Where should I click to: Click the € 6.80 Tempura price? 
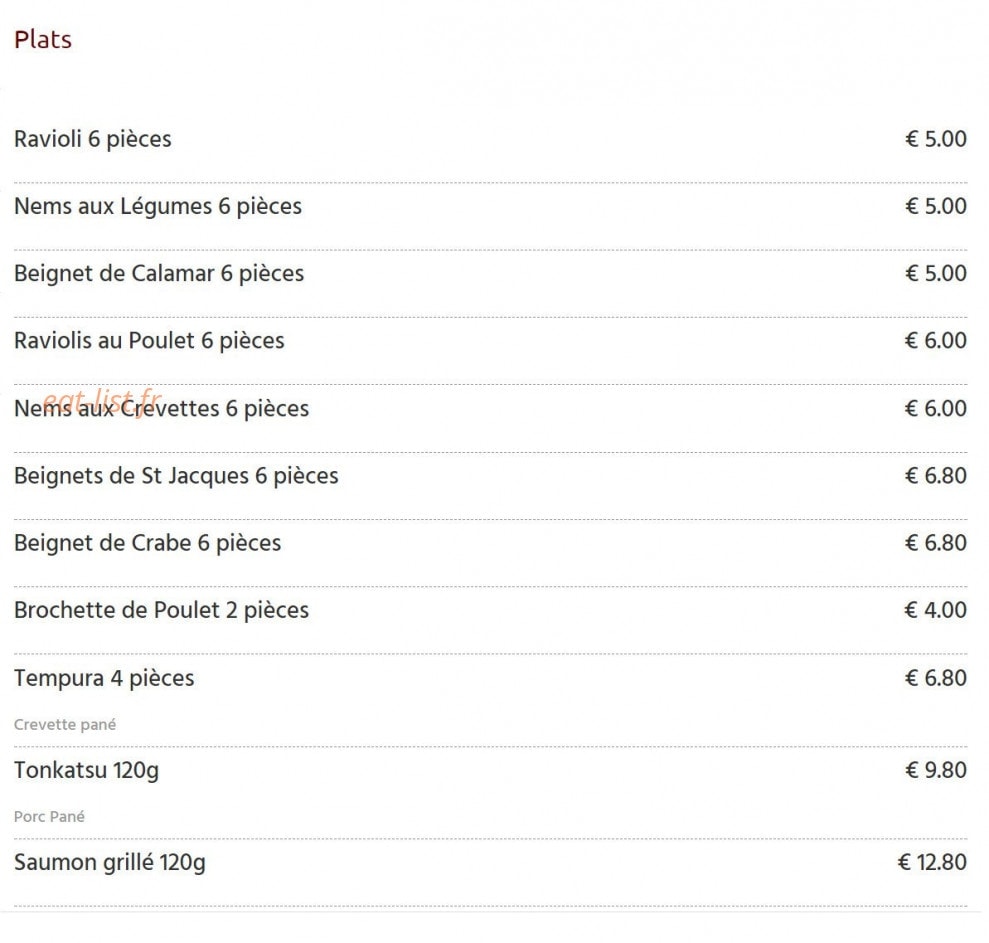click(935, 678)
